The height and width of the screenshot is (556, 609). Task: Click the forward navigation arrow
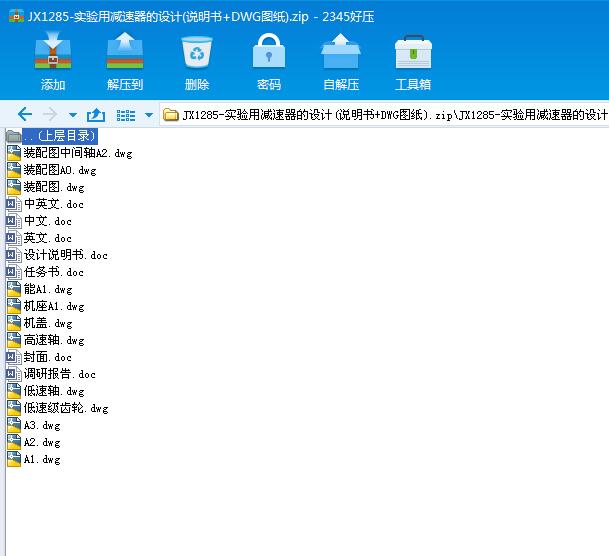click(x=50, y=115)
